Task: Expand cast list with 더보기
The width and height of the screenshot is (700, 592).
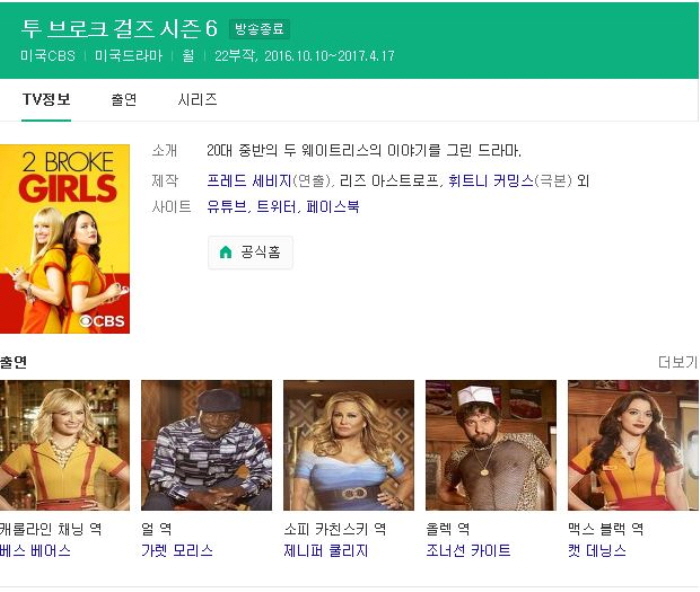Action: (677, 362)
